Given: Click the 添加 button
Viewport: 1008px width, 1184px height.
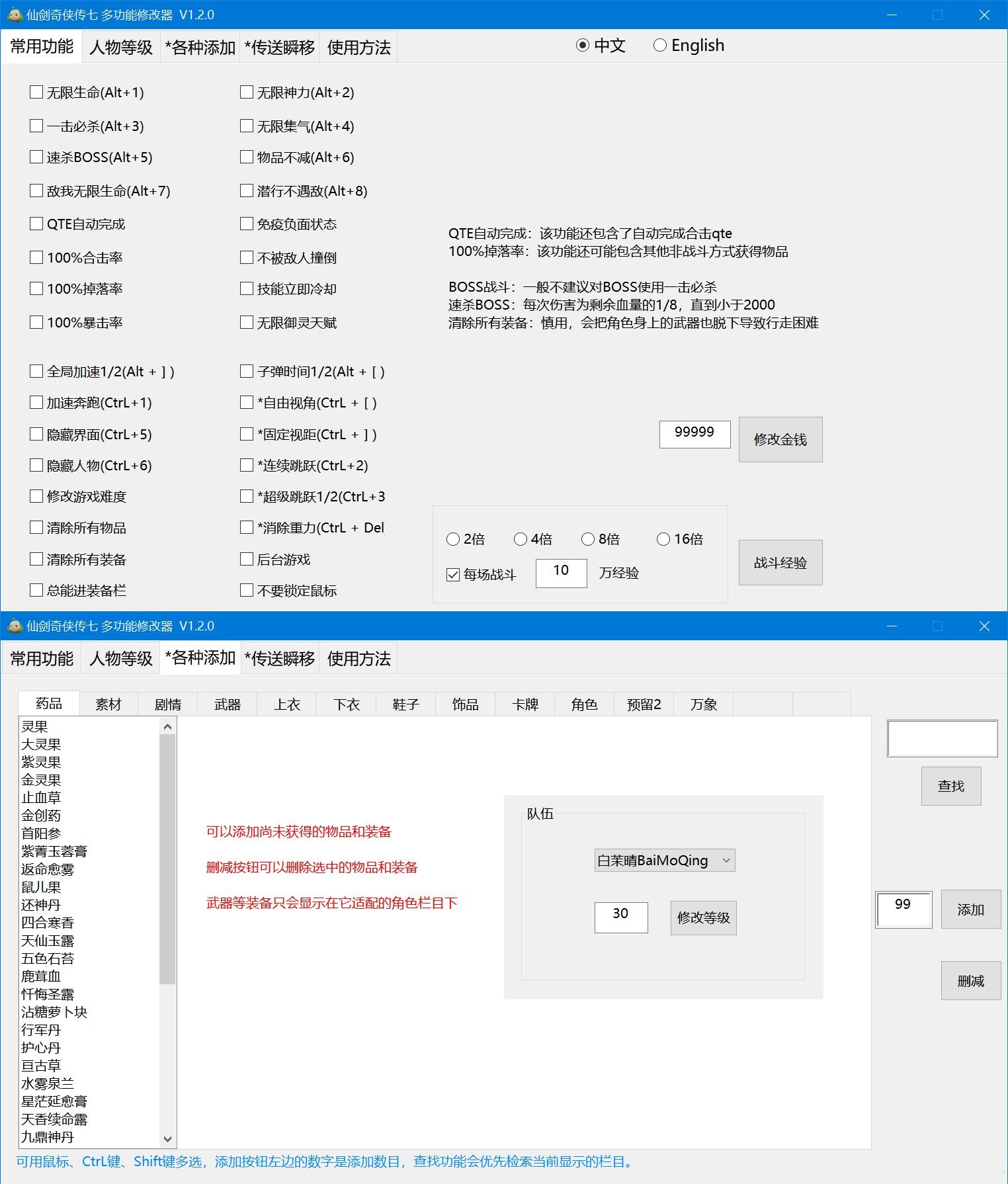Looking at the screenshot, I should point(971,909).
